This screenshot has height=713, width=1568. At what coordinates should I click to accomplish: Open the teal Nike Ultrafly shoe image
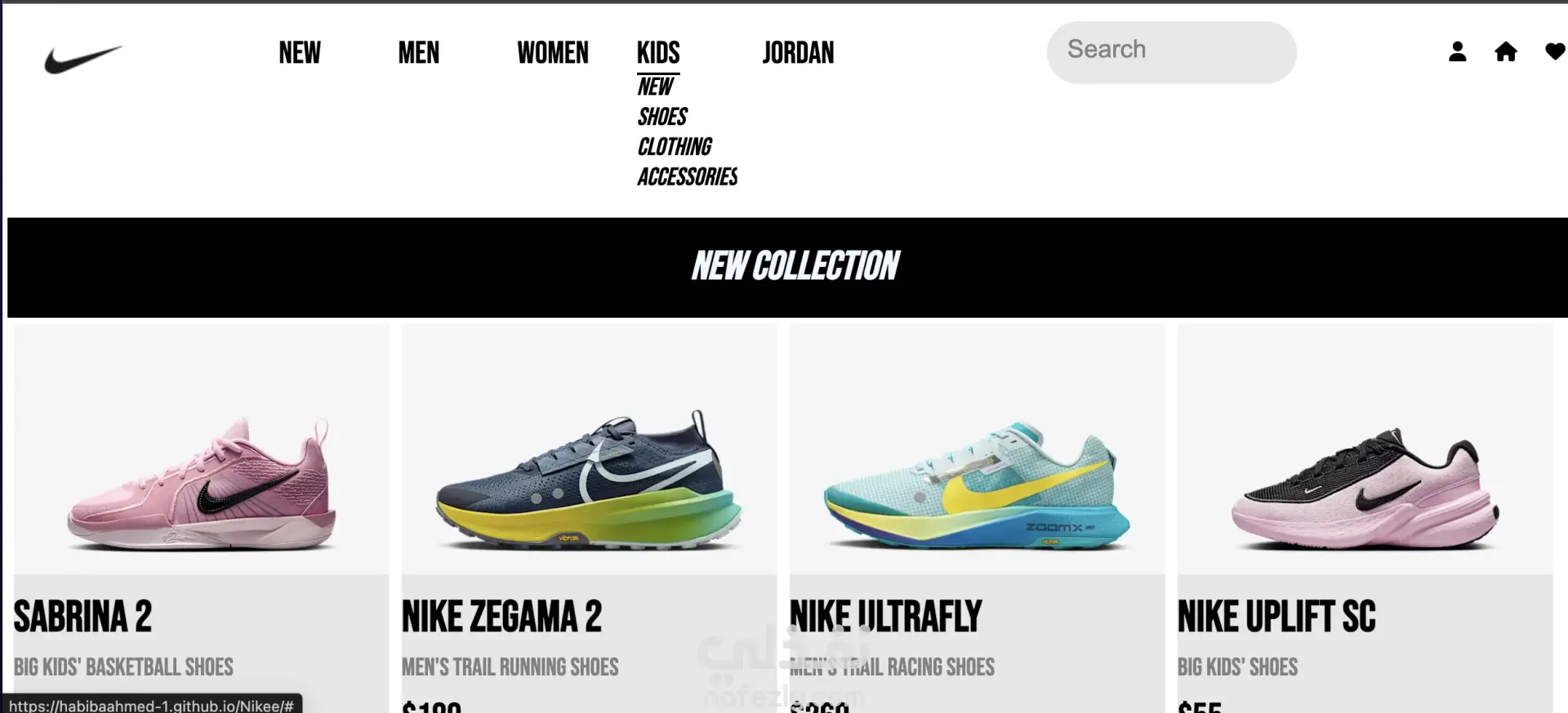pyautogui.click(x=977, y=450)
